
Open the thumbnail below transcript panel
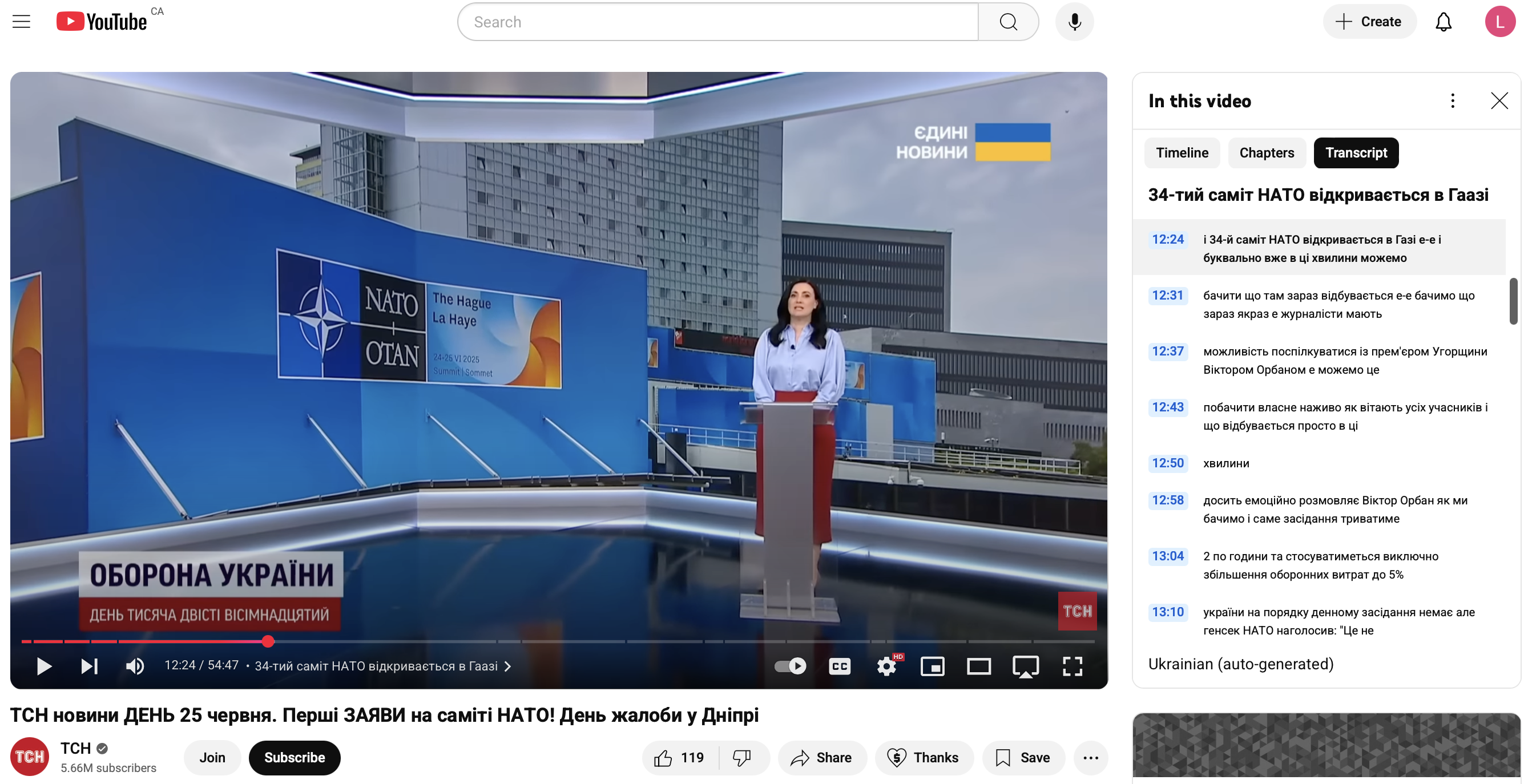[1326, 745]
